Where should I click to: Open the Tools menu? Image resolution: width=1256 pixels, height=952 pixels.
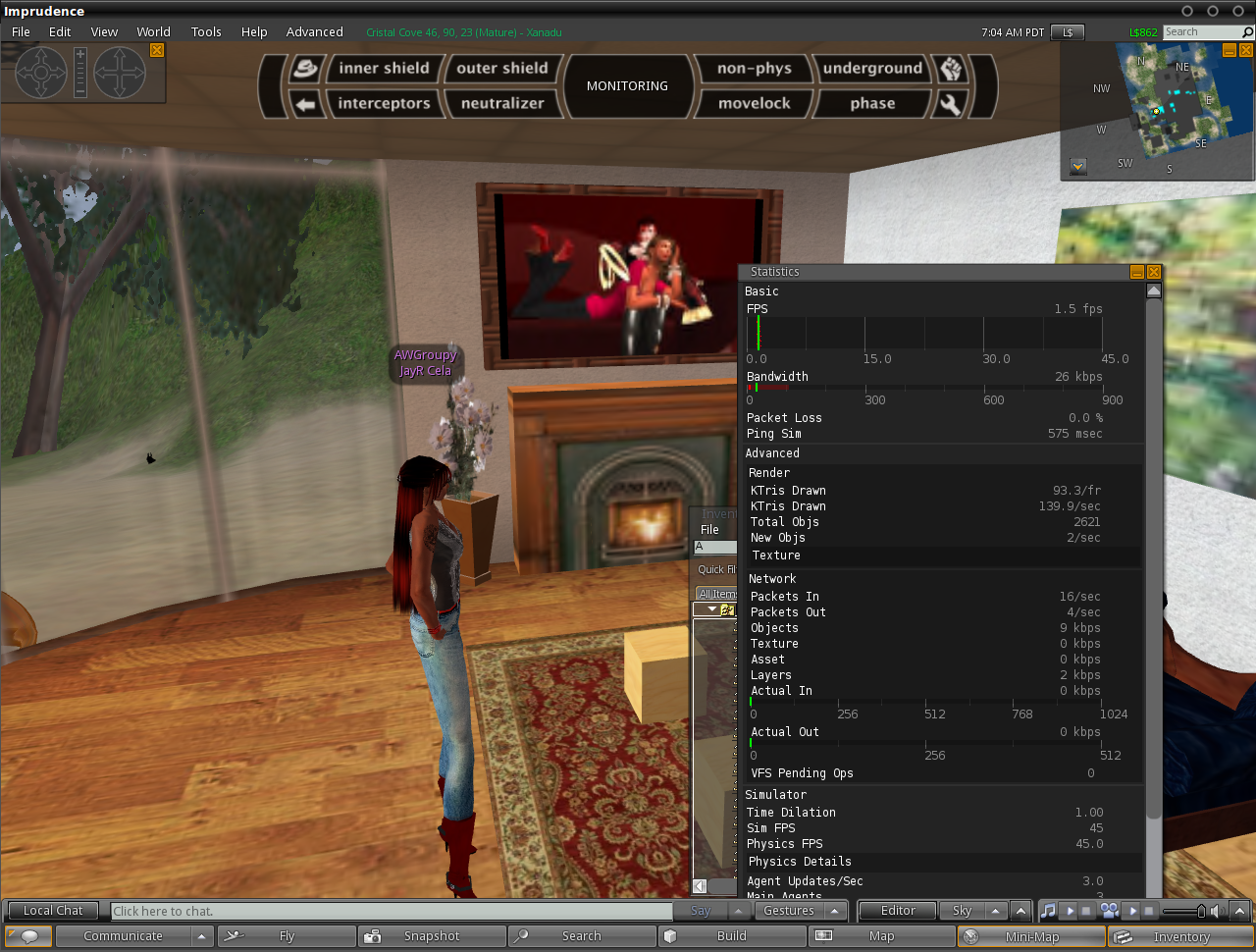click(x=206, y=32)
